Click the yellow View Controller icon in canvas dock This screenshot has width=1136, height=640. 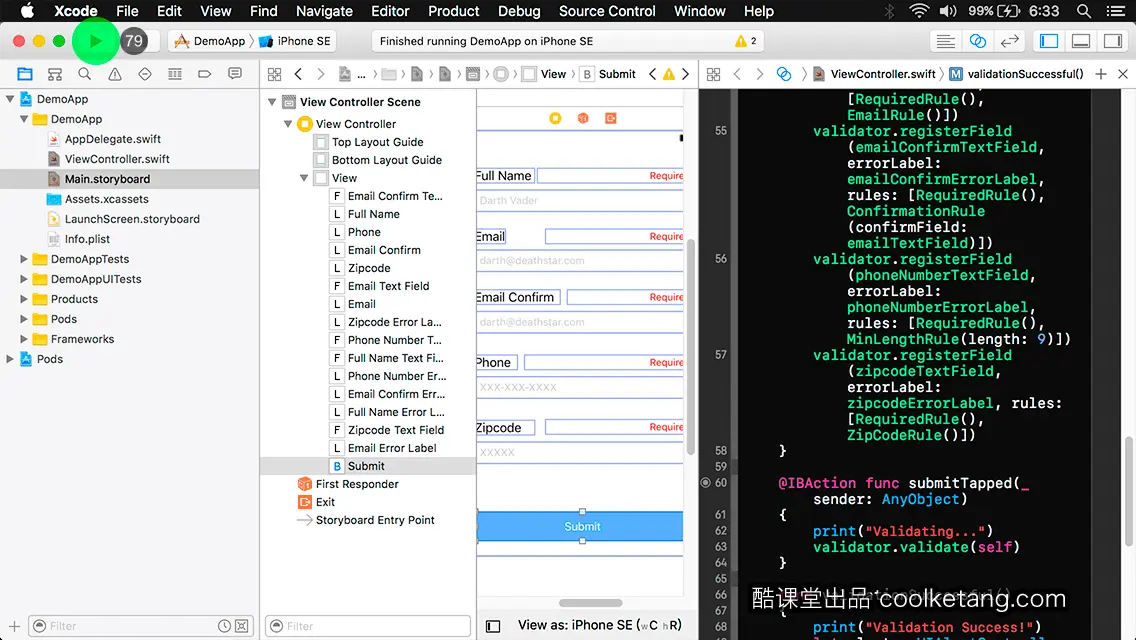pos(555,118)
